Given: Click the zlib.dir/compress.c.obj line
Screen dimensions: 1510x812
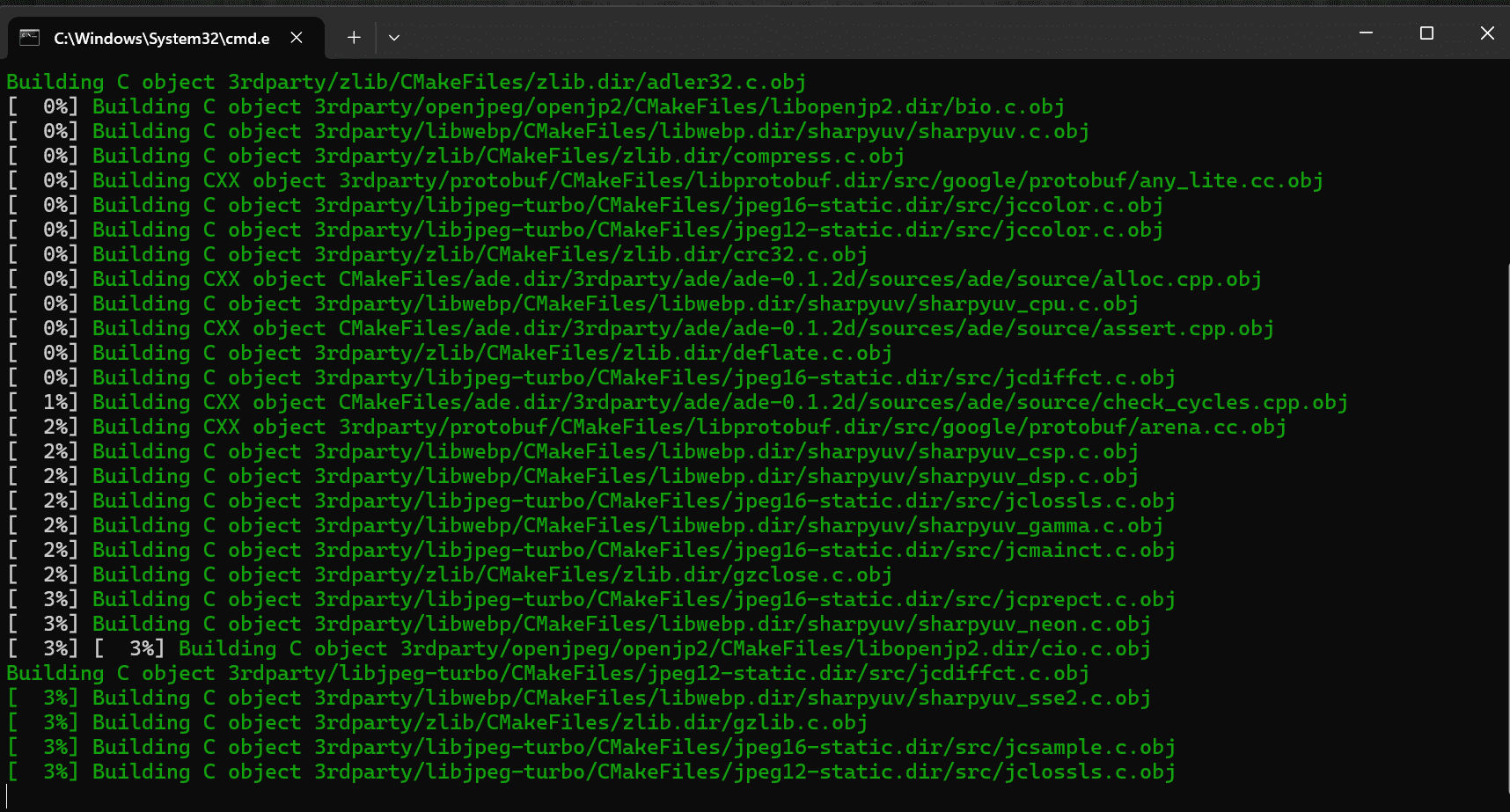Looking at the screenshot, I should [x=456, y=156].
